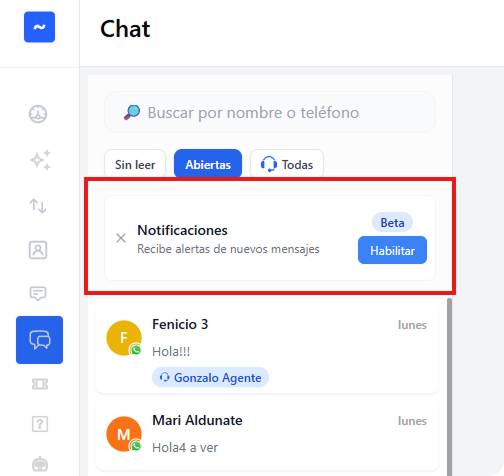The image size is (504, 476).
Task: Select the Abiertas filter tab
Action: (x=208, y=164)
